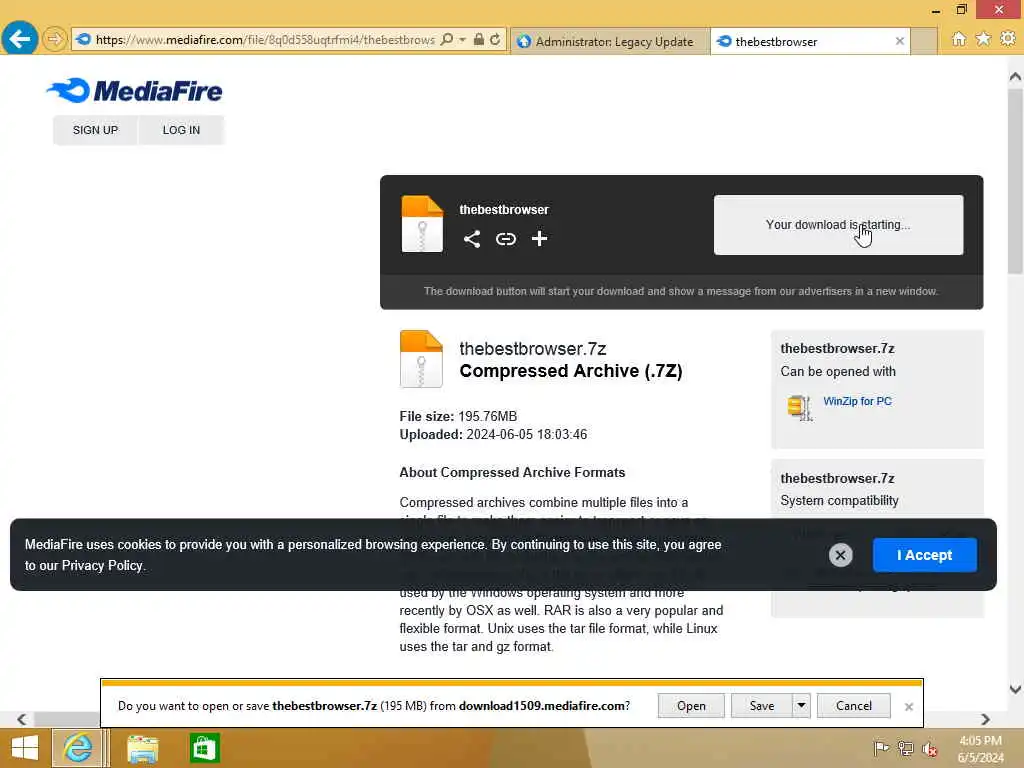Click the System compatibility text

(x=839, y=501)
